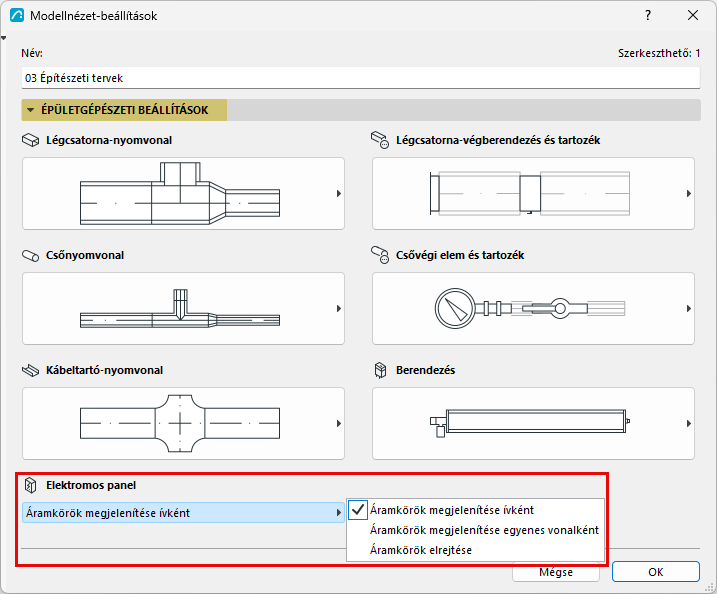This screenshot has width=717, height=594.
Task: Select Áramkörök megjelenítése egyenes vonalként
Action: point(476,530)
